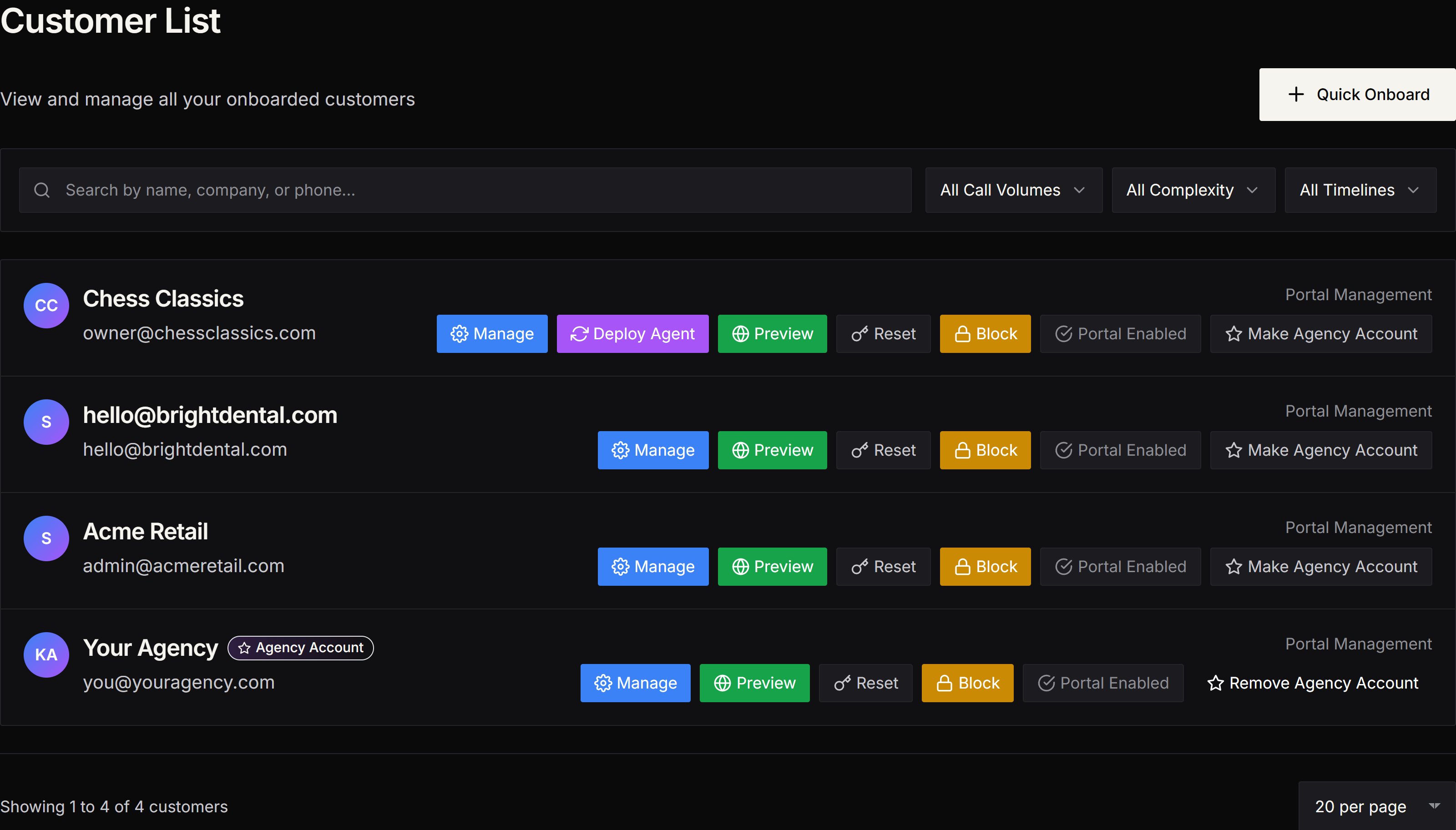1456x830 pixels.
Task: Open the All Call Volumes dropdown
Action: click(1013, 190)
